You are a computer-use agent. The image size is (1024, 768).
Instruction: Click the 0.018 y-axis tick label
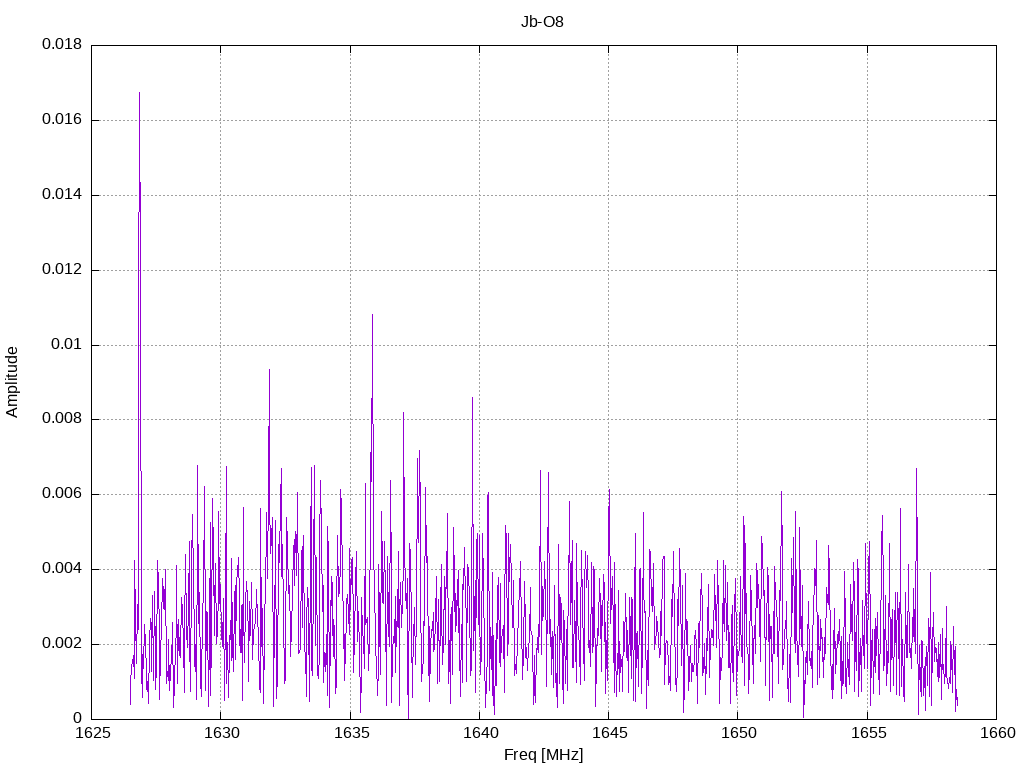click(x=62, y=44)
